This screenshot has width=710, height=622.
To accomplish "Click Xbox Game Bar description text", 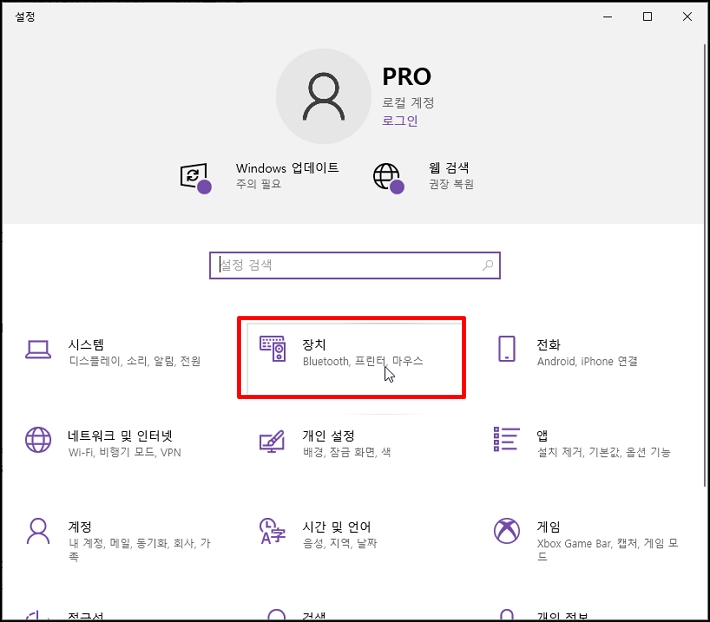I will click(607, 549).
